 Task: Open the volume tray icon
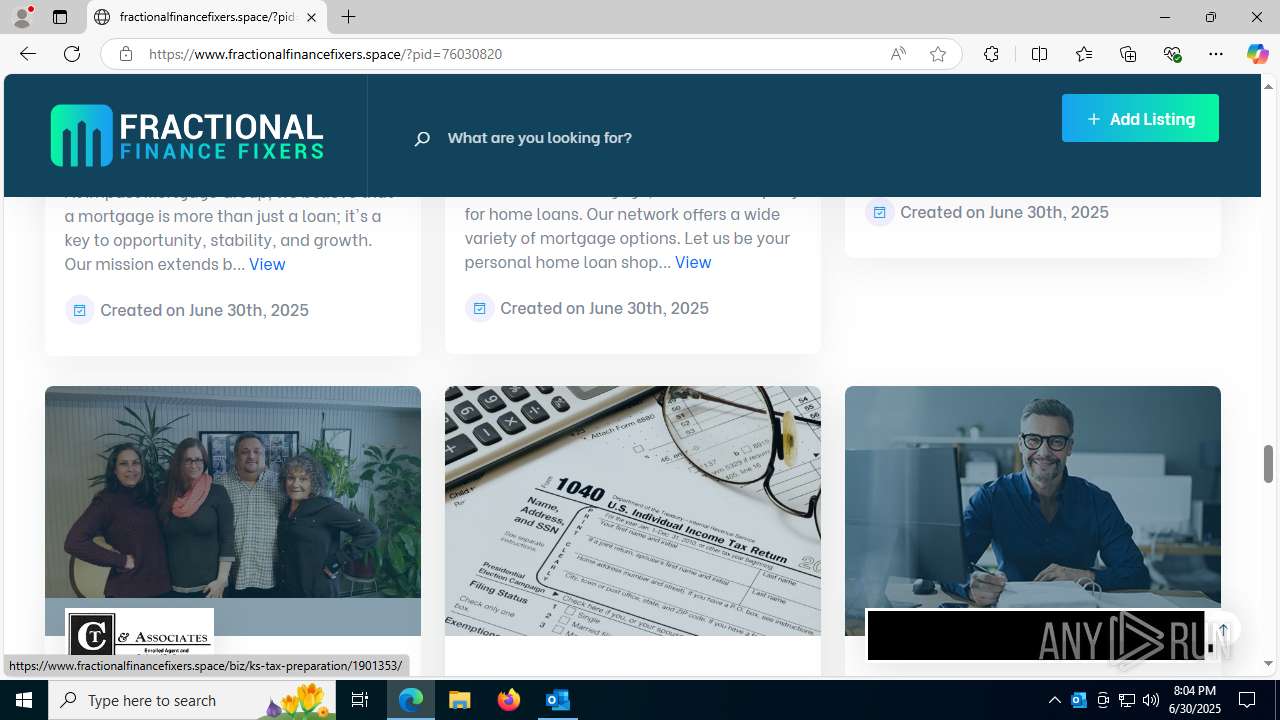tap(1151, 700)
